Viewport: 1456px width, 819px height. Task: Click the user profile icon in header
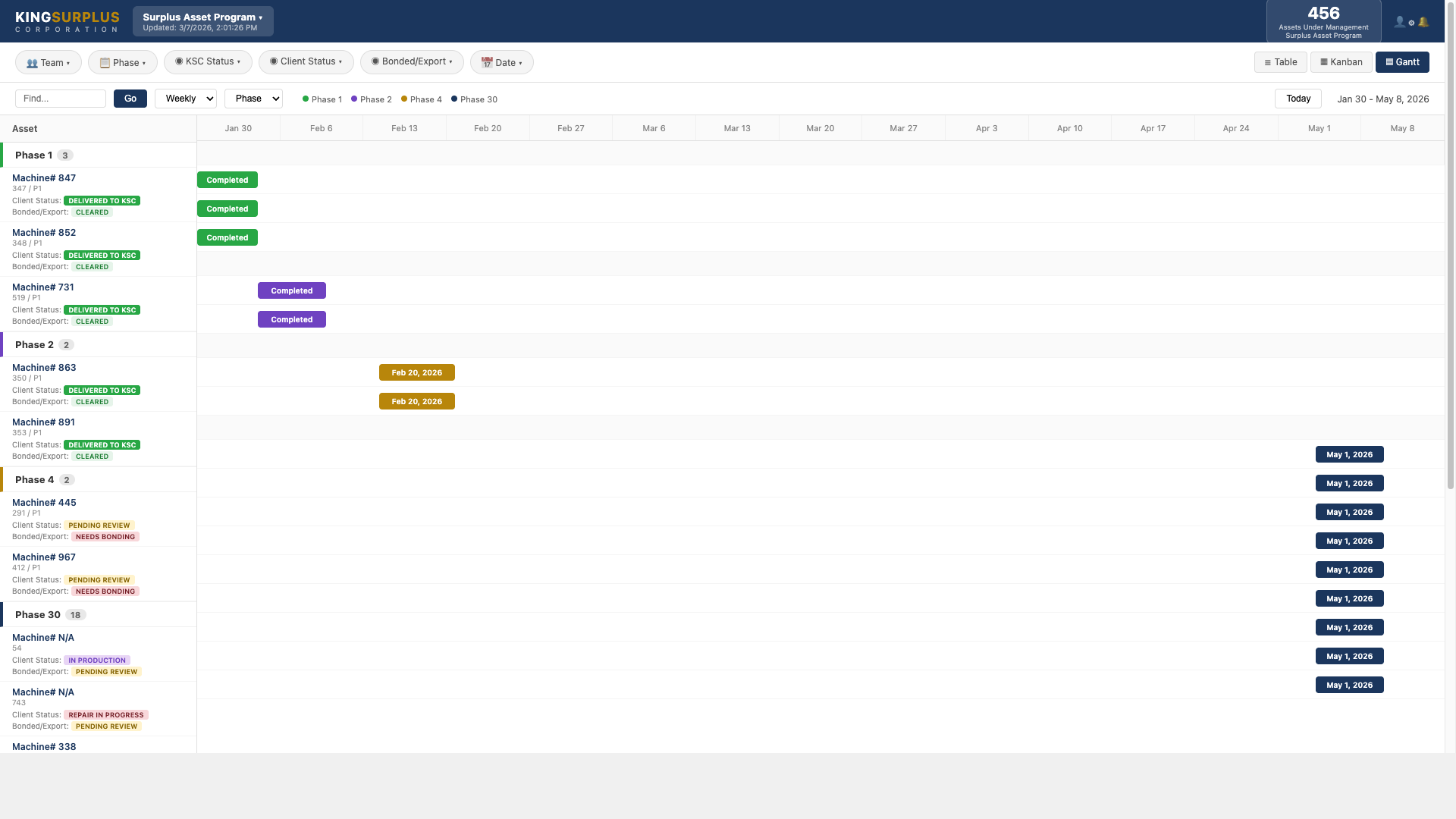1399,22
